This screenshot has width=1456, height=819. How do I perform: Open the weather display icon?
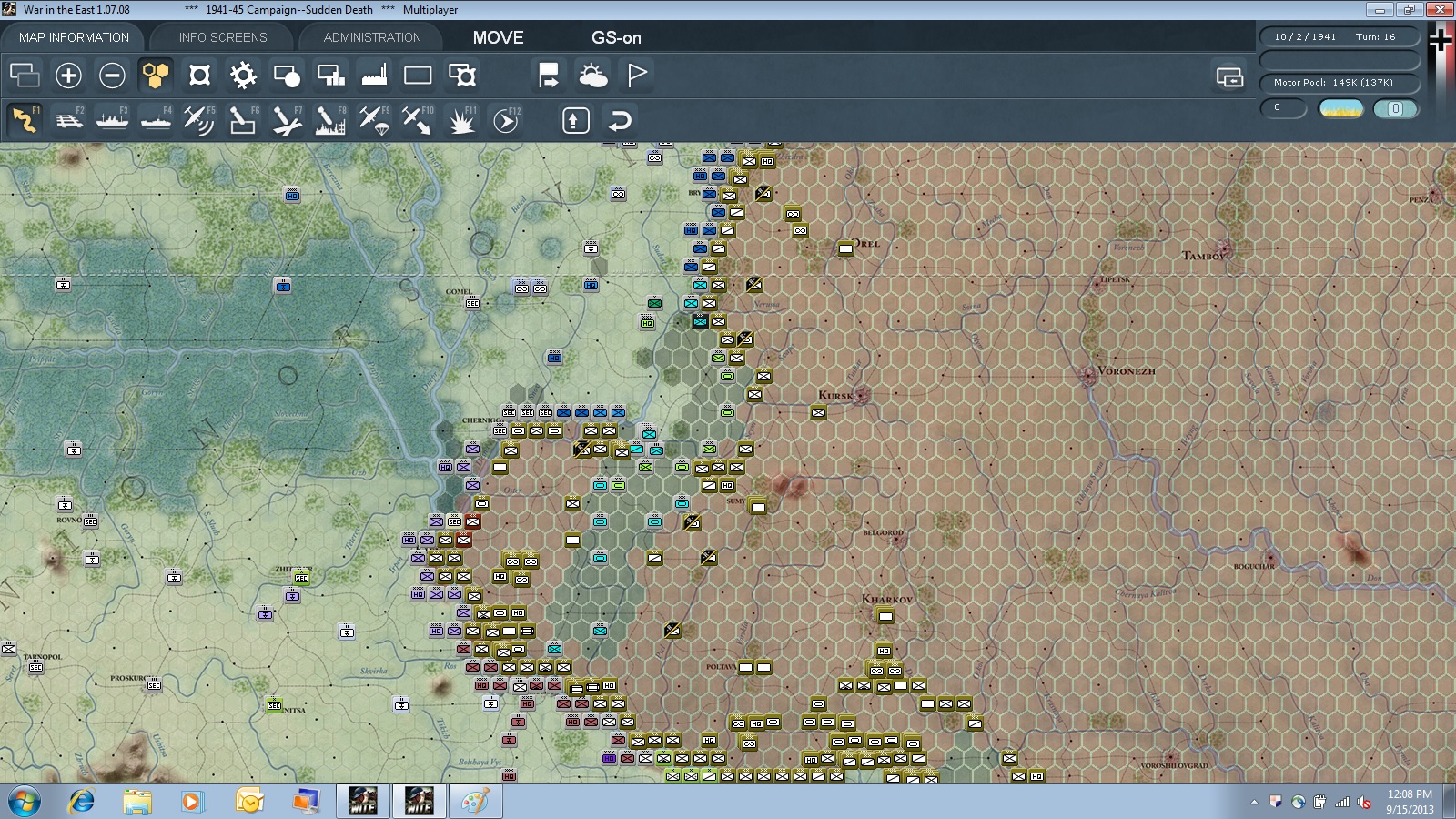592,76
